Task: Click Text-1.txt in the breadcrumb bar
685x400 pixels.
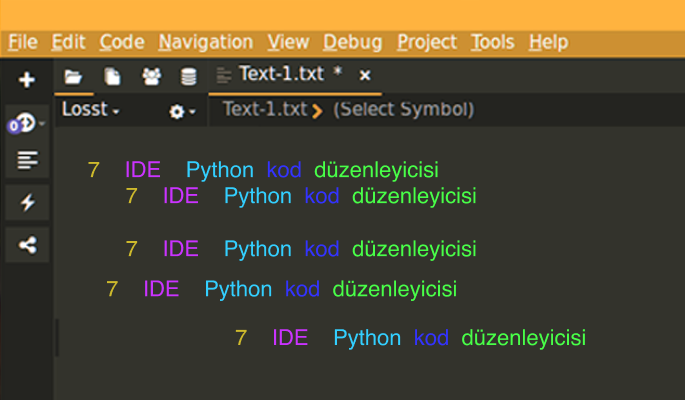Action: (x=264, y=109)
